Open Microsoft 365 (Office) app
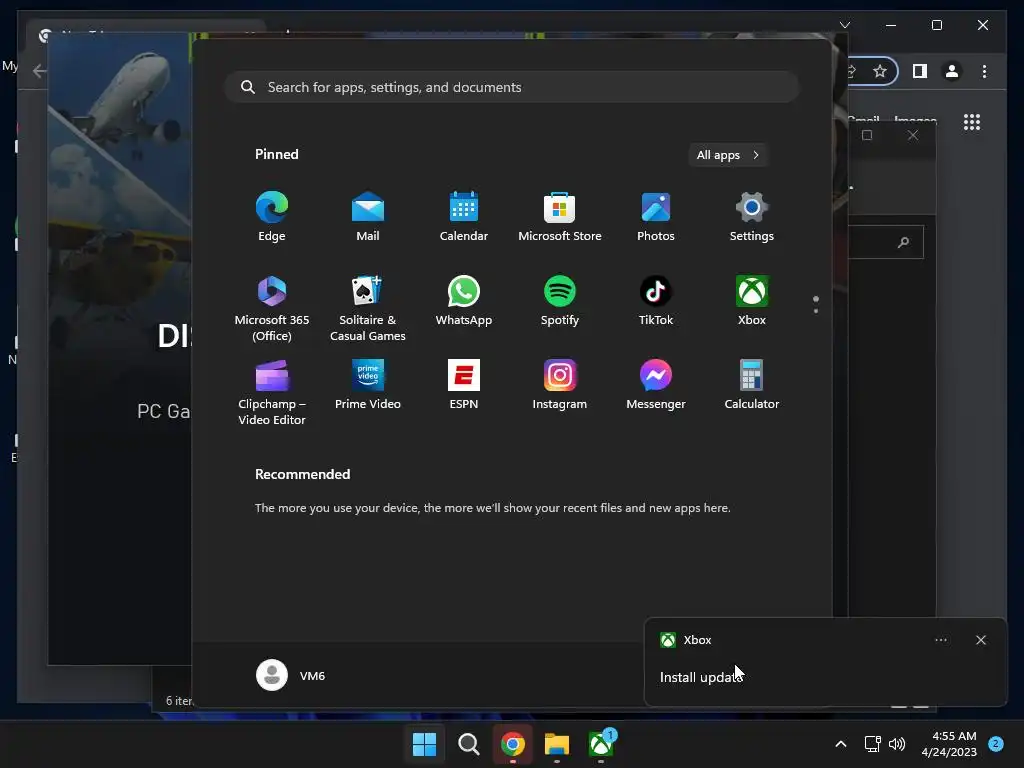The width and height of the screenshot is (1024, 768). point(272,308)
